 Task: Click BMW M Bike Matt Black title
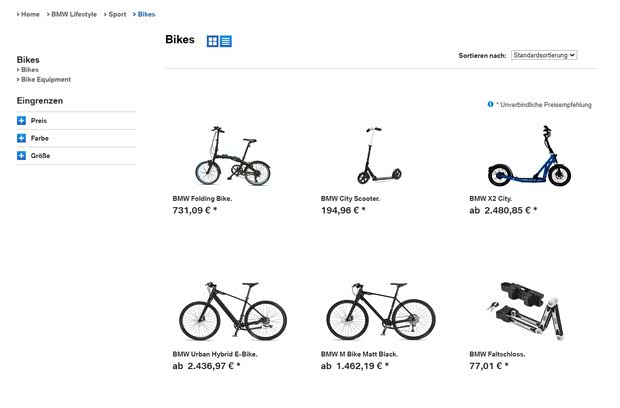click(360, 354)
